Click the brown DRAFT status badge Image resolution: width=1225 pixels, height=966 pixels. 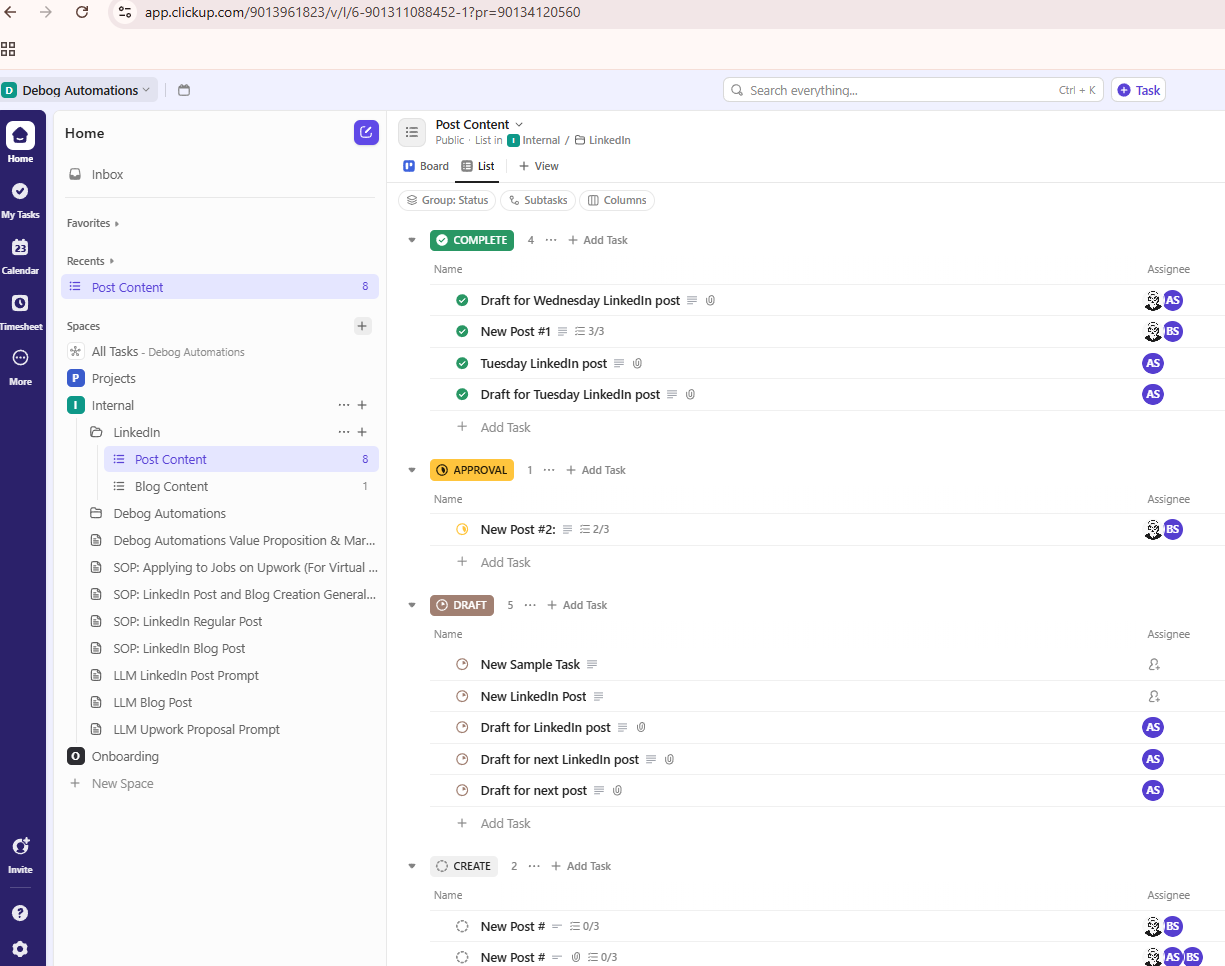(462, 605)
